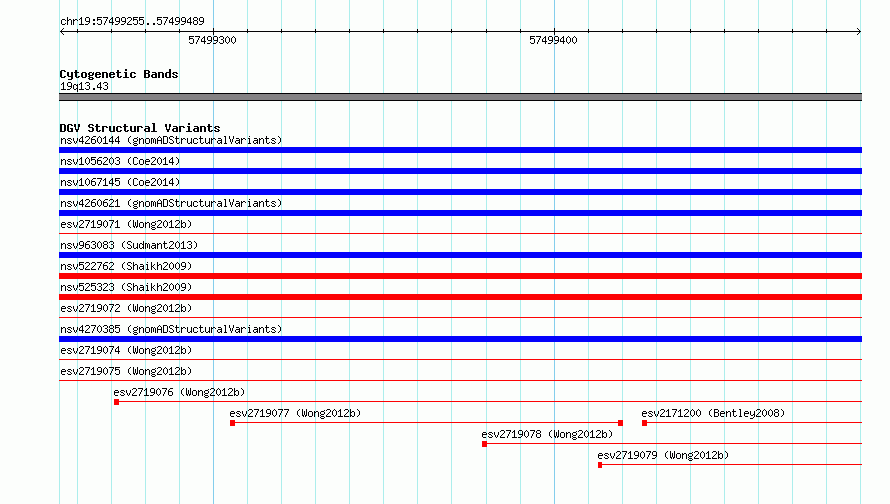This screenshot has height=504, width=890.
Task: Click the red start marker of esv2719078
Action: (x=484, y=444)
